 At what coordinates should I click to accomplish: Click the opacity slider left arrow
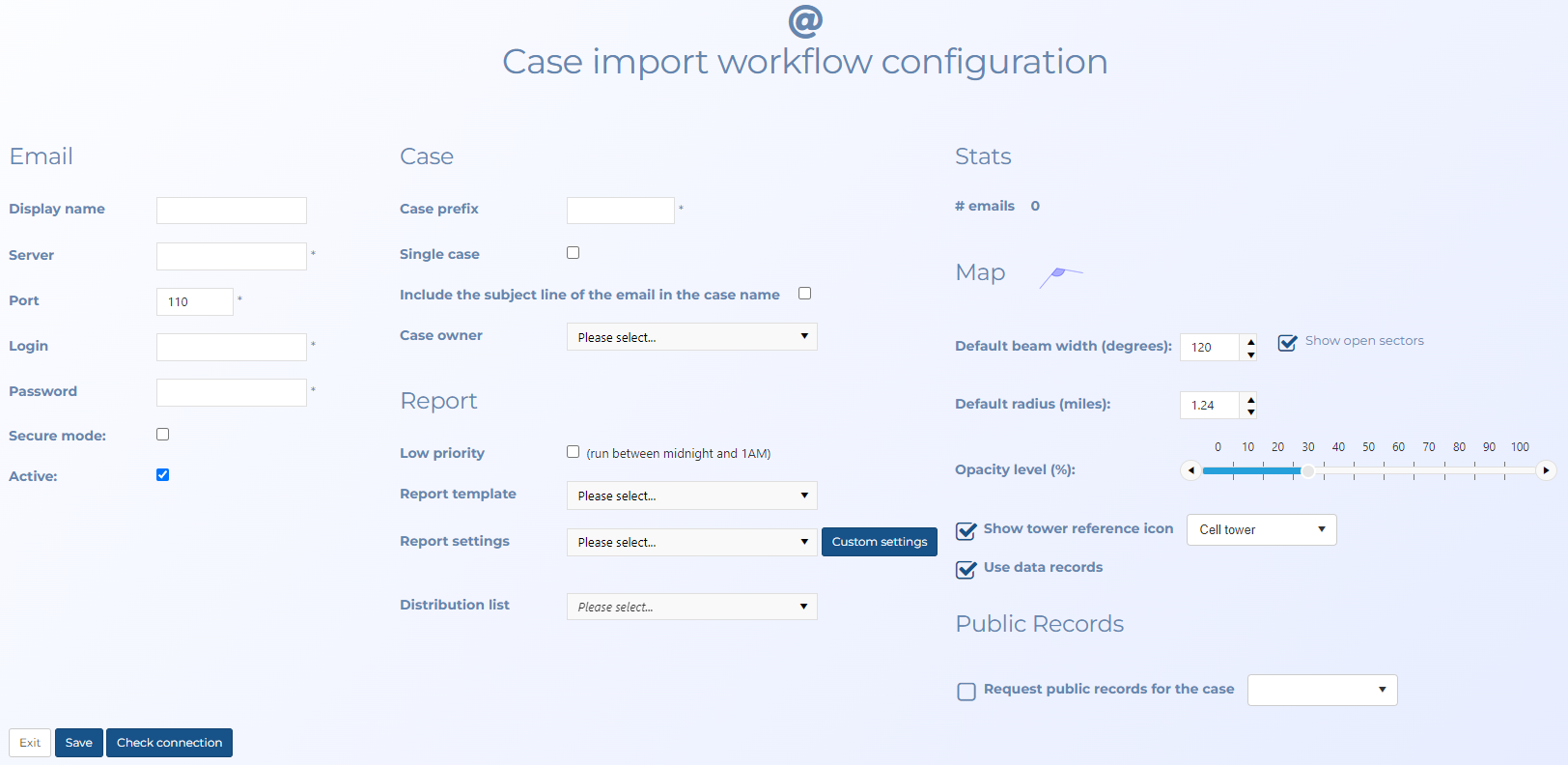1191,470
